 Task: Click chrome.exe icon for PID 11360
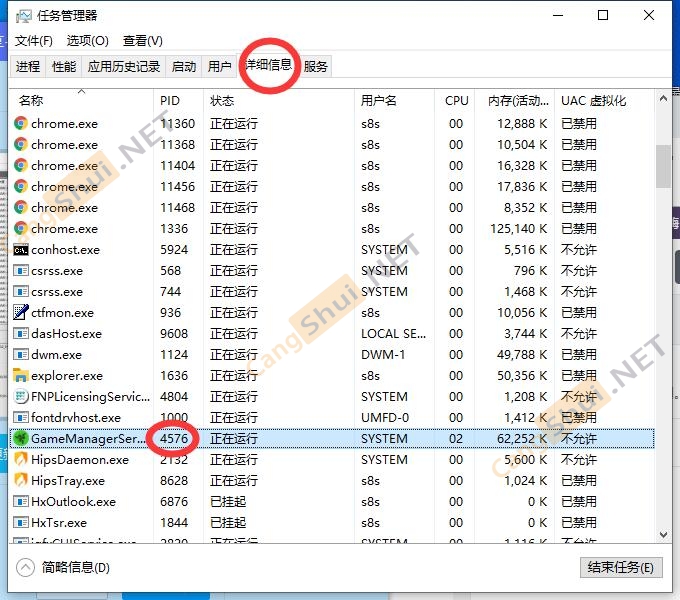point(21,124)
